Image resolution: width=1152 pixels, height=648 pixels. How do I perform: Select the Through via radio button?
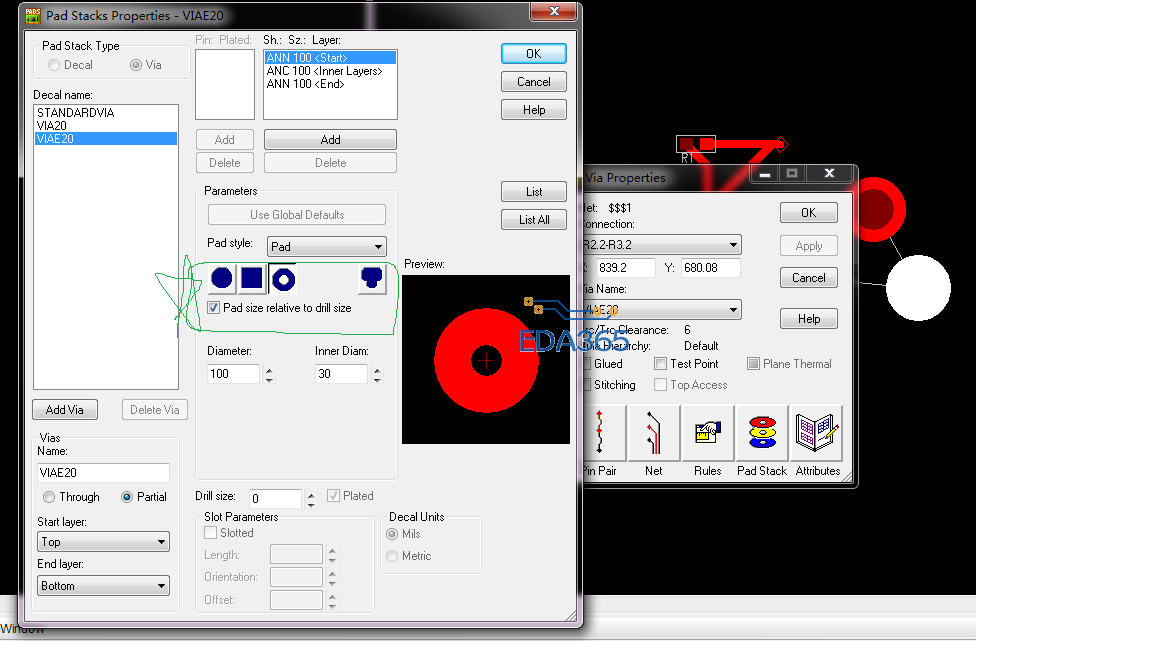click(49, 497)
